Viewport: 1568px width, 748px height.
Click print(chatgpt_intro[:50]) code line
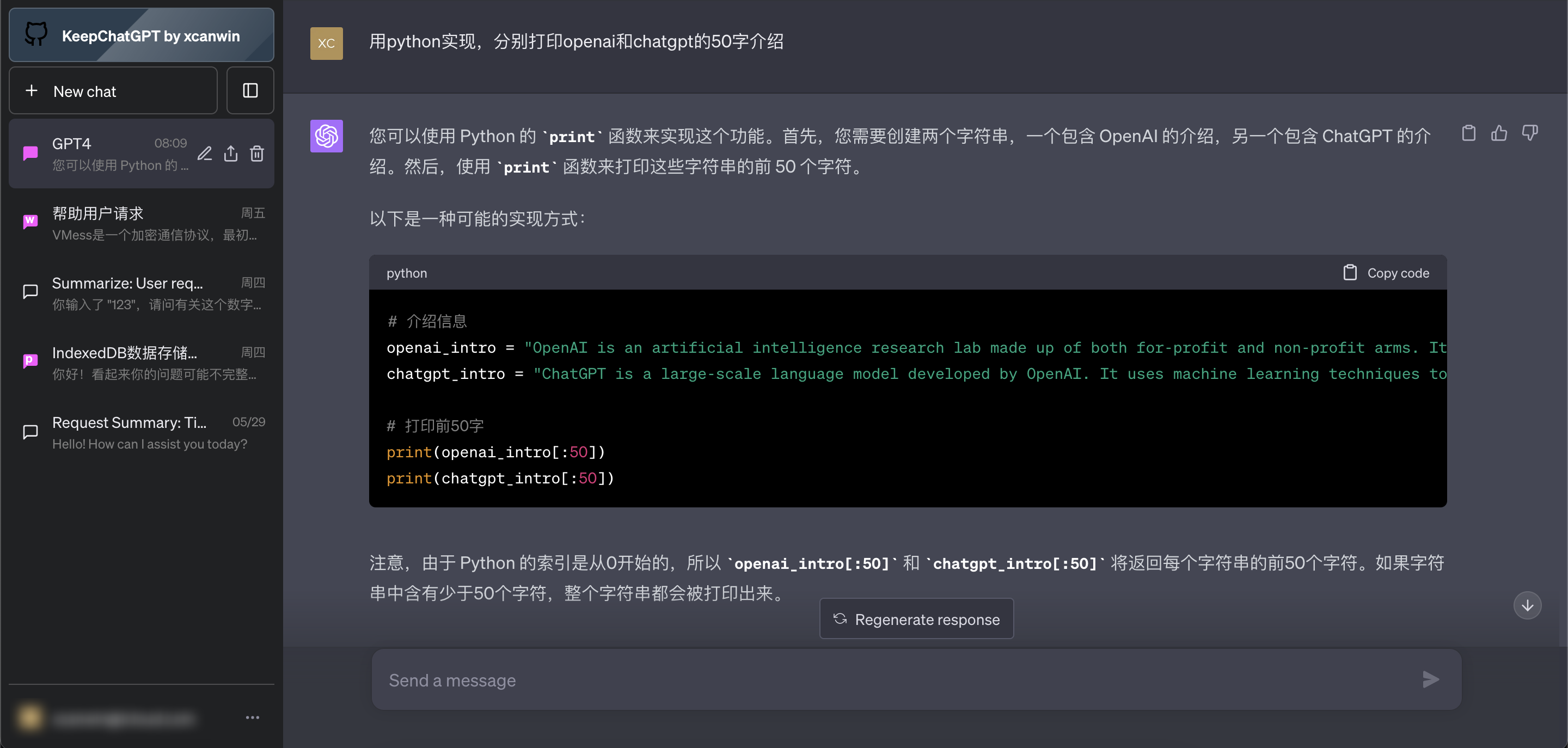(500, 479)
